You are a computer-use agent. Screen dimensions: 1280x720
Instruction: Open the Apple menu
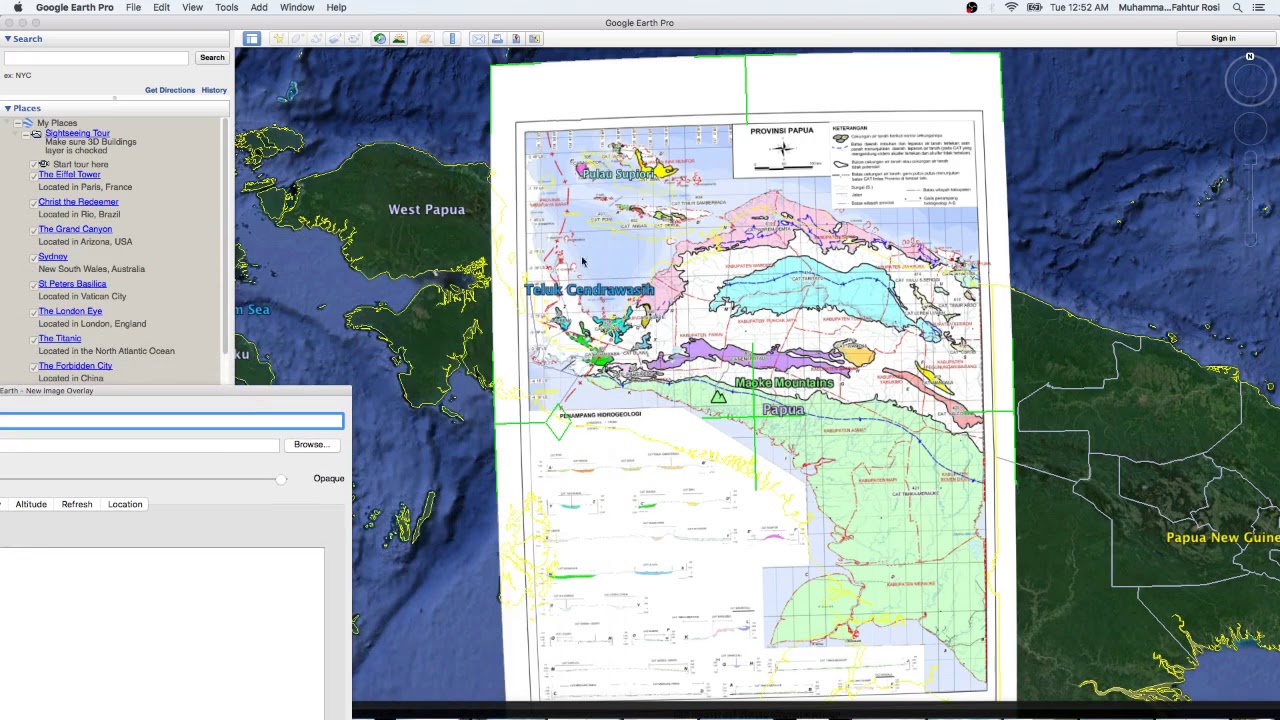pyautogui.click(x=17, y=7)
